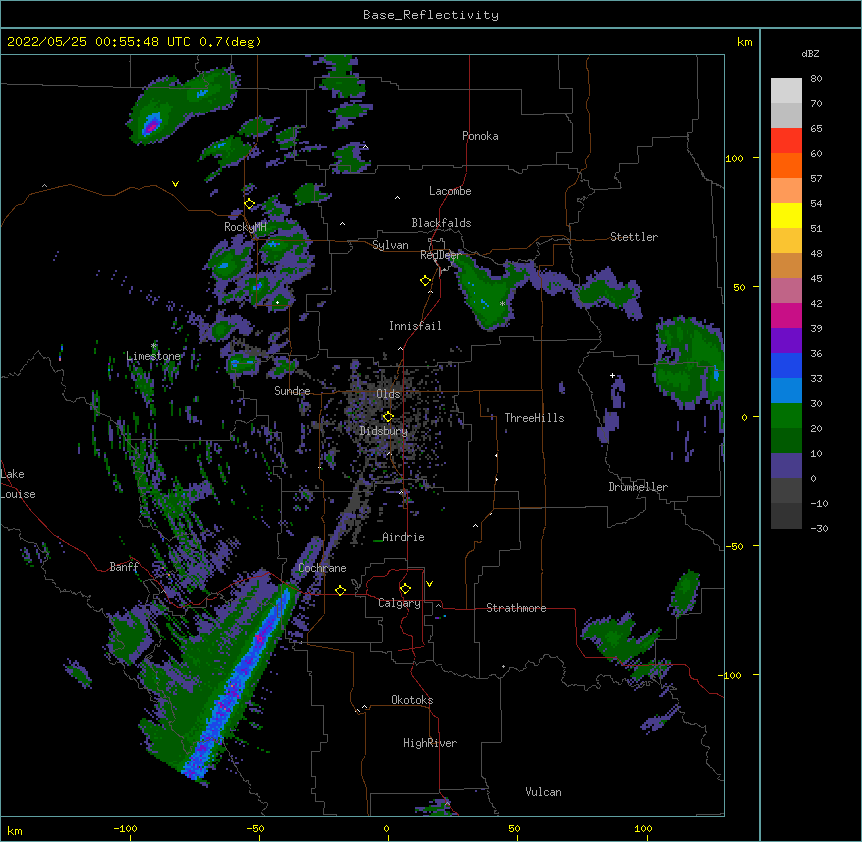Click the Strathmore label

pyautogui.click(x=516, y=608)
